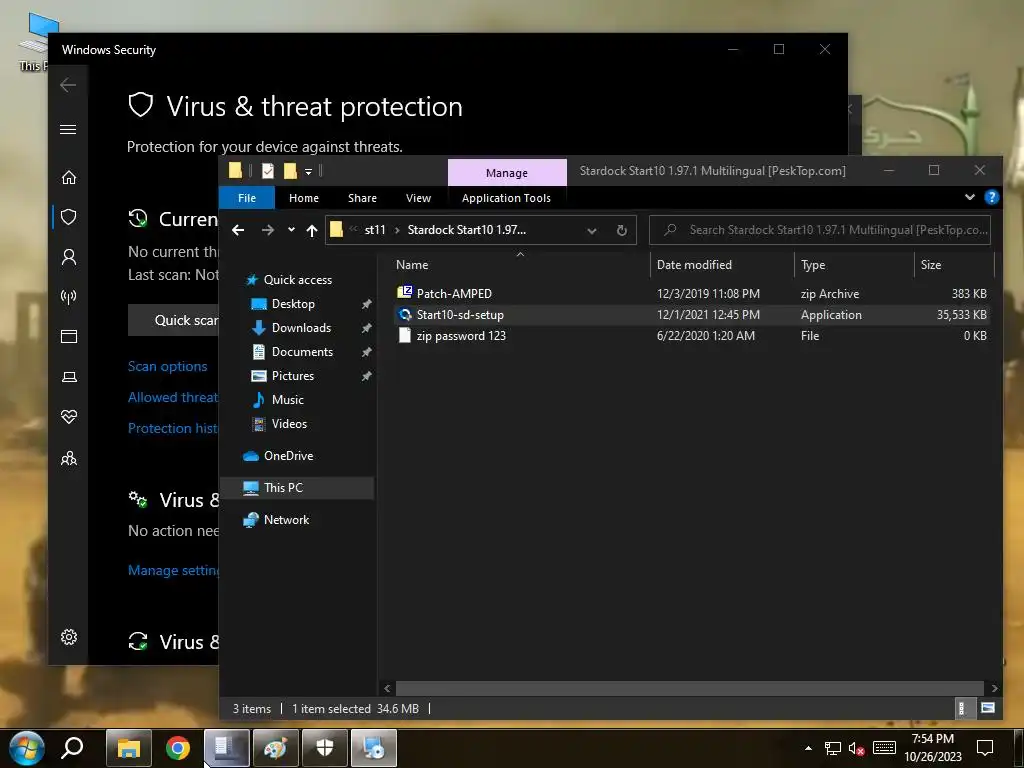The height and width of the screenshot is (768, 1024).
Task: Open Manage settings link
Action: 174,570
